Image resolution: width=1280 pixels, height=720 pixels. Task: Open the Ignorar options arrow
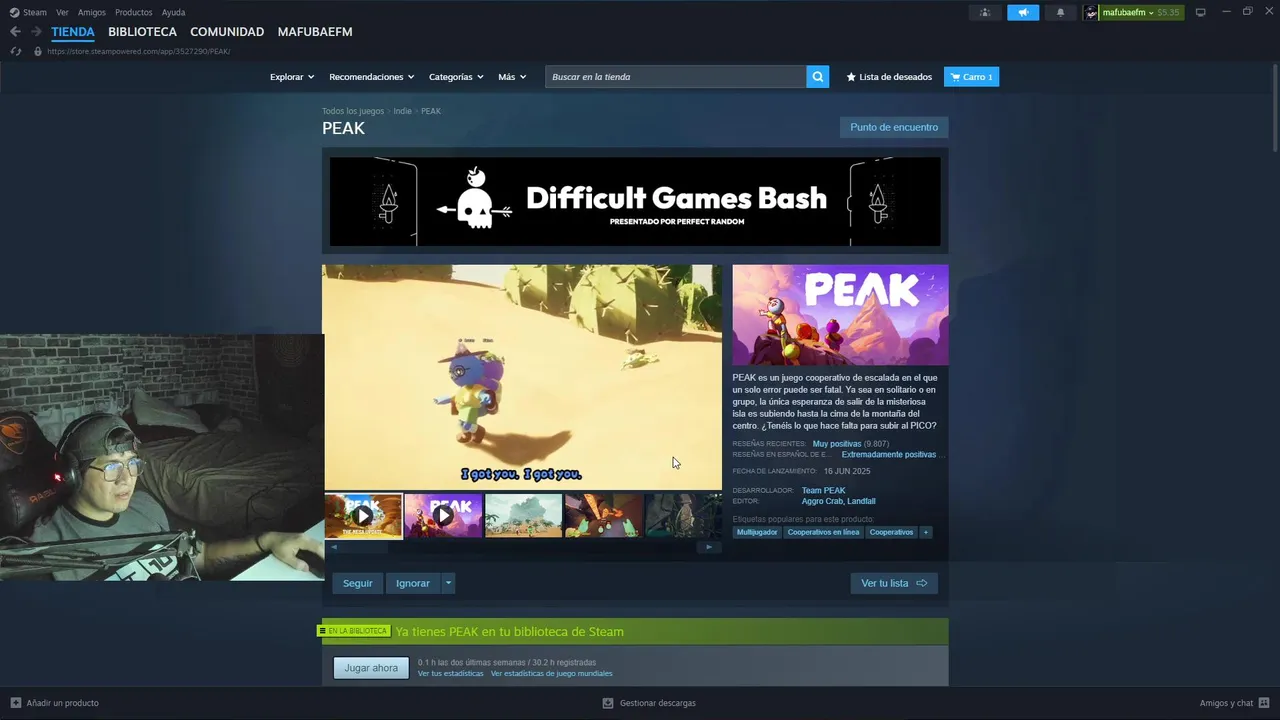(448, 583)
